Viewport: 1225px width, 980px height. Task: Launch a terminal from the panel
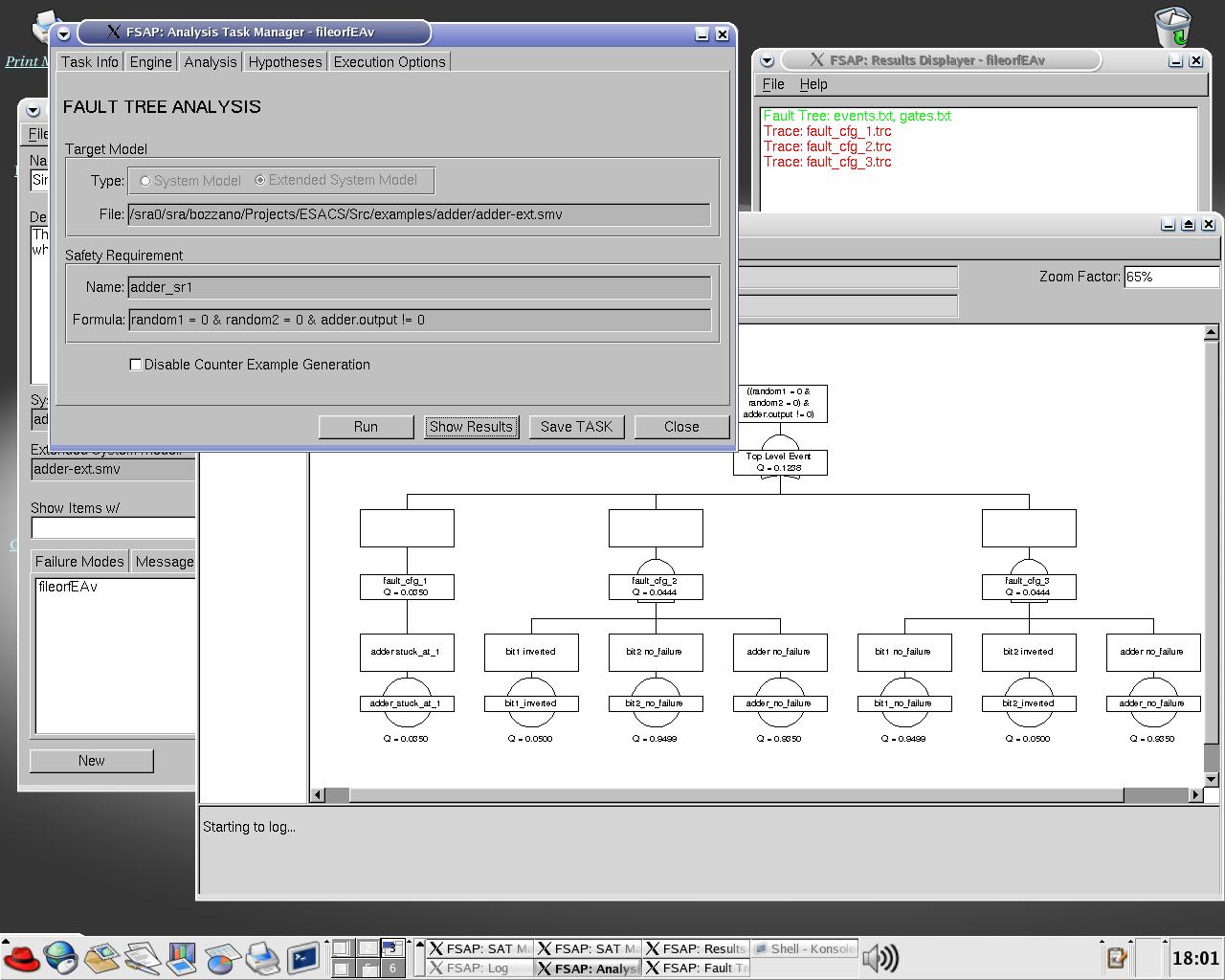tap(303, 957)
